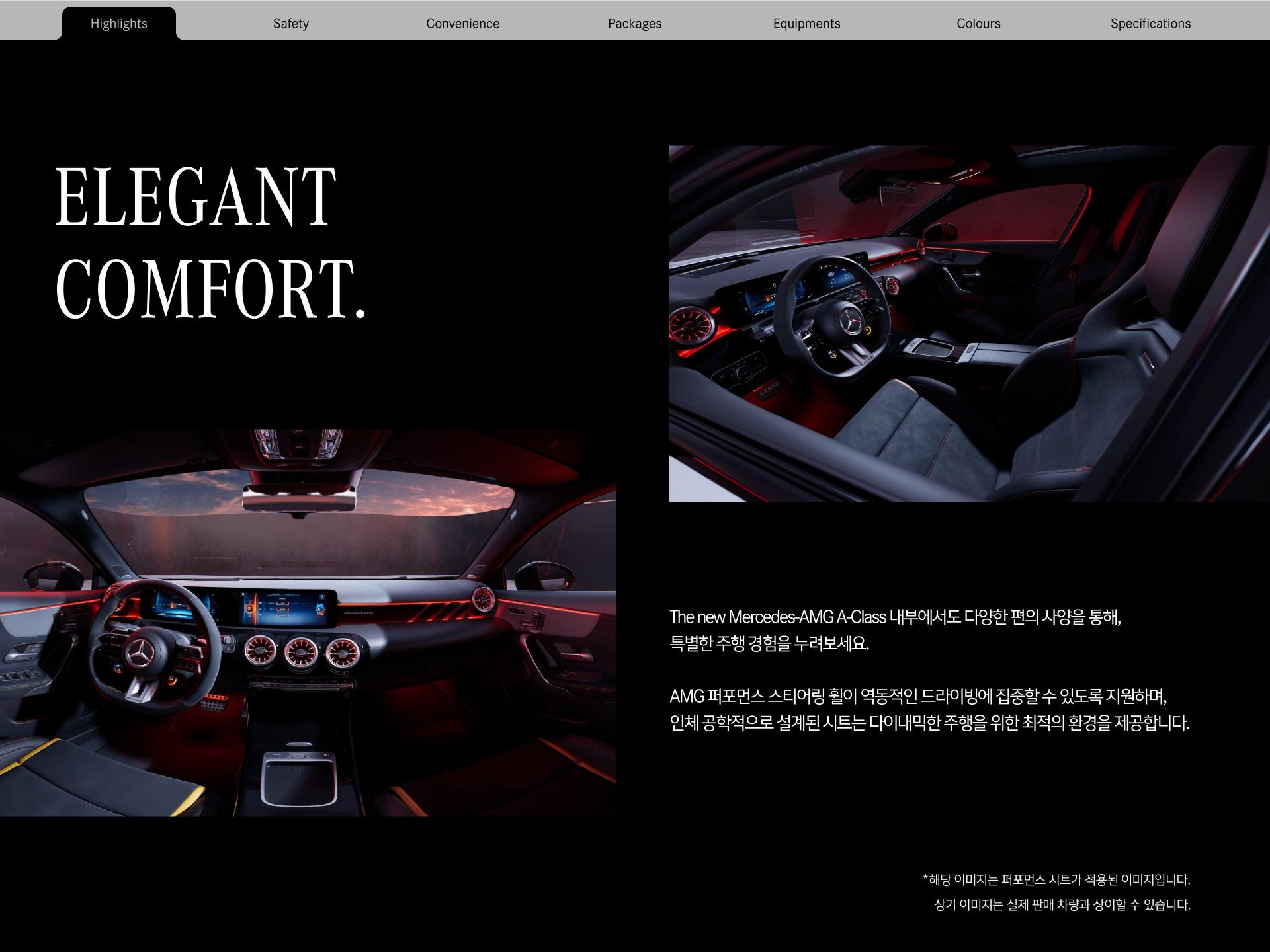Click the paragraph starting 'AMG 퍼포먼스 스티어링 휠이'
Image resolution: width=1270 pixels, height=952 pixels.
pyautogui.click(x=929, y=709)
